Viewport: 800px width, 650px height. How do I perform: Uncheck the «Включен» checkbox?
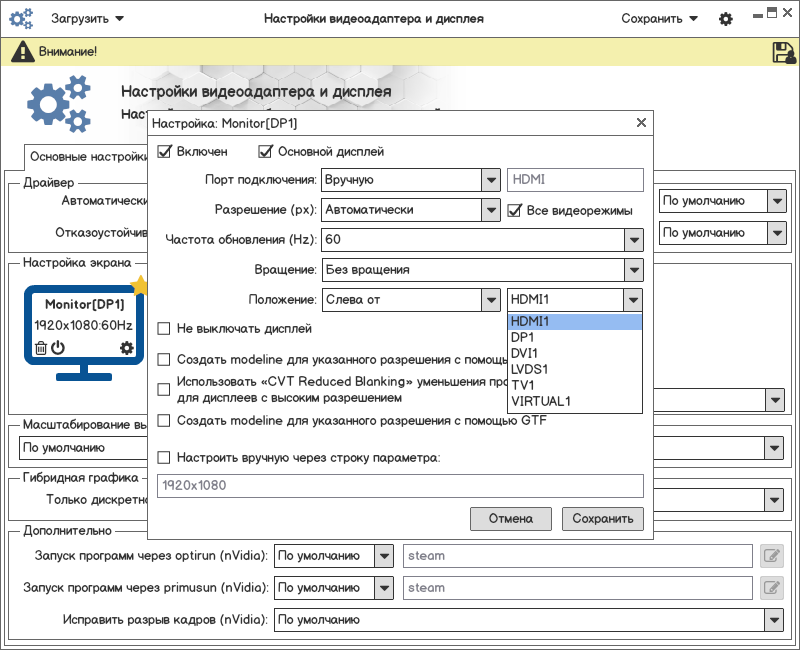coord(165,152)
